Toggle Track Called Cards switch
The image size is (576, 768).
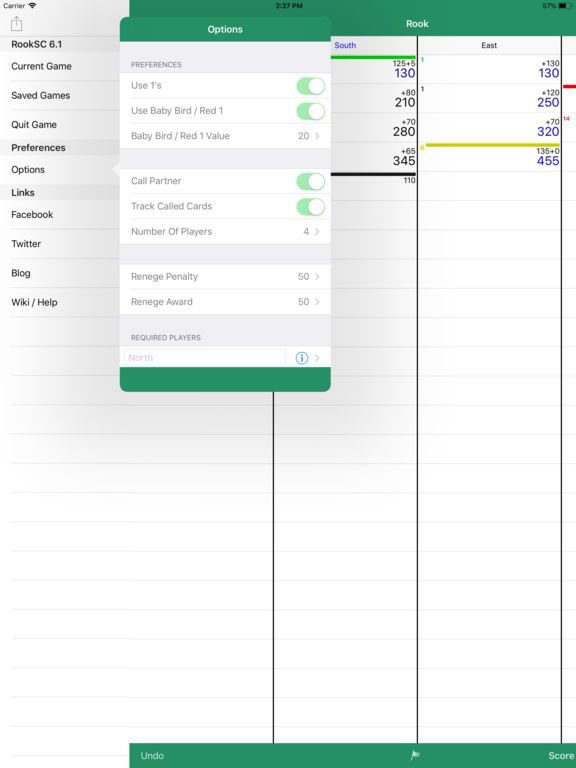coord(311,207)
